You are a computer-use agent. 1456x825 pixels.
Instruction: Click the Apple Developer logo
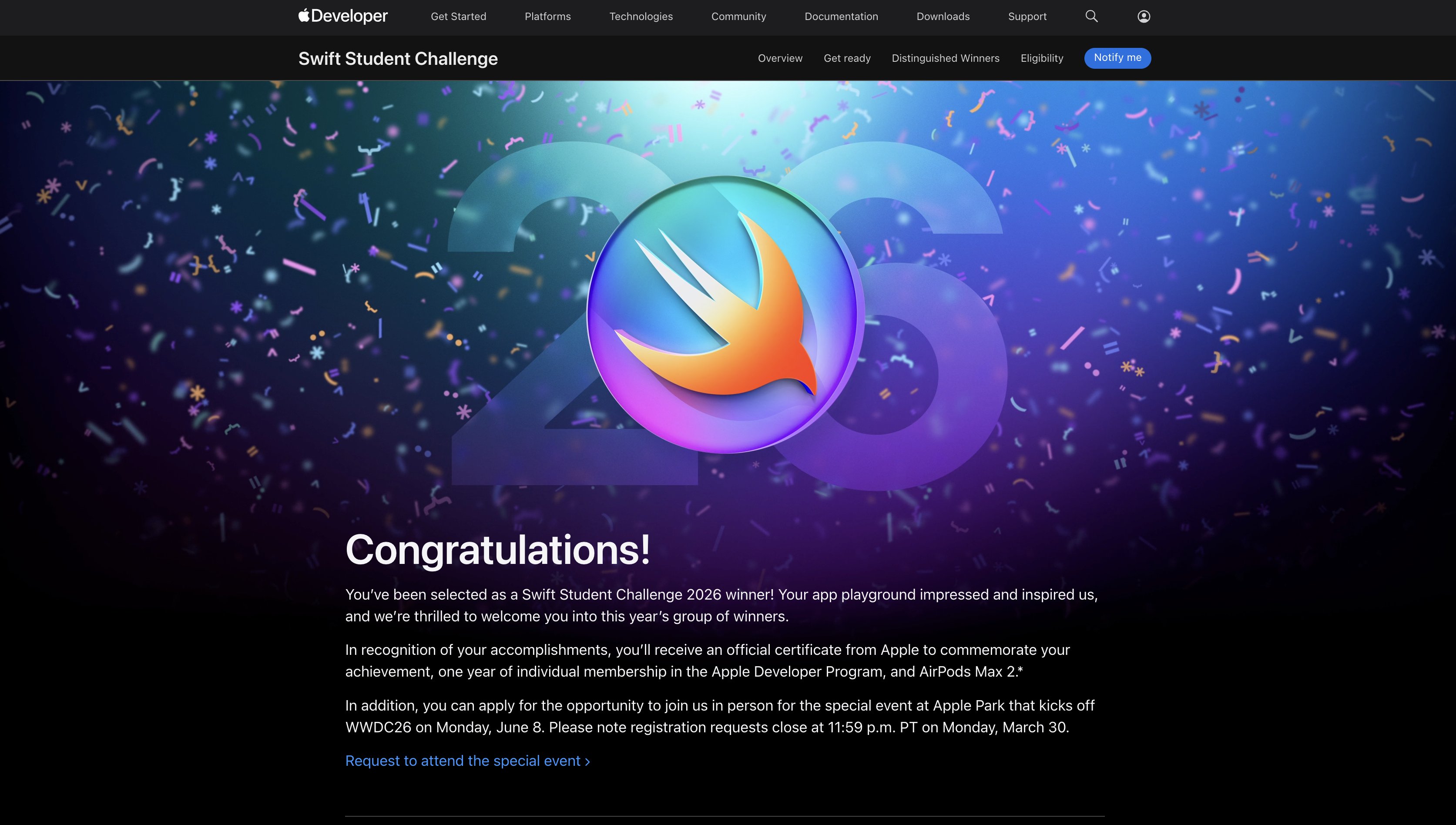pyautogui.click(x=343, y=16)
